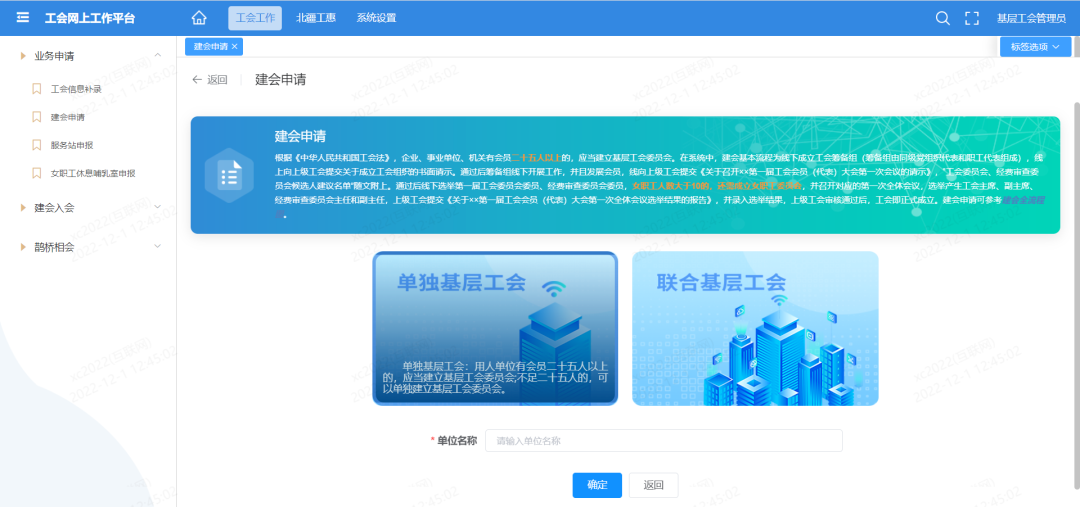Click the 单位名称 input field

663,441
